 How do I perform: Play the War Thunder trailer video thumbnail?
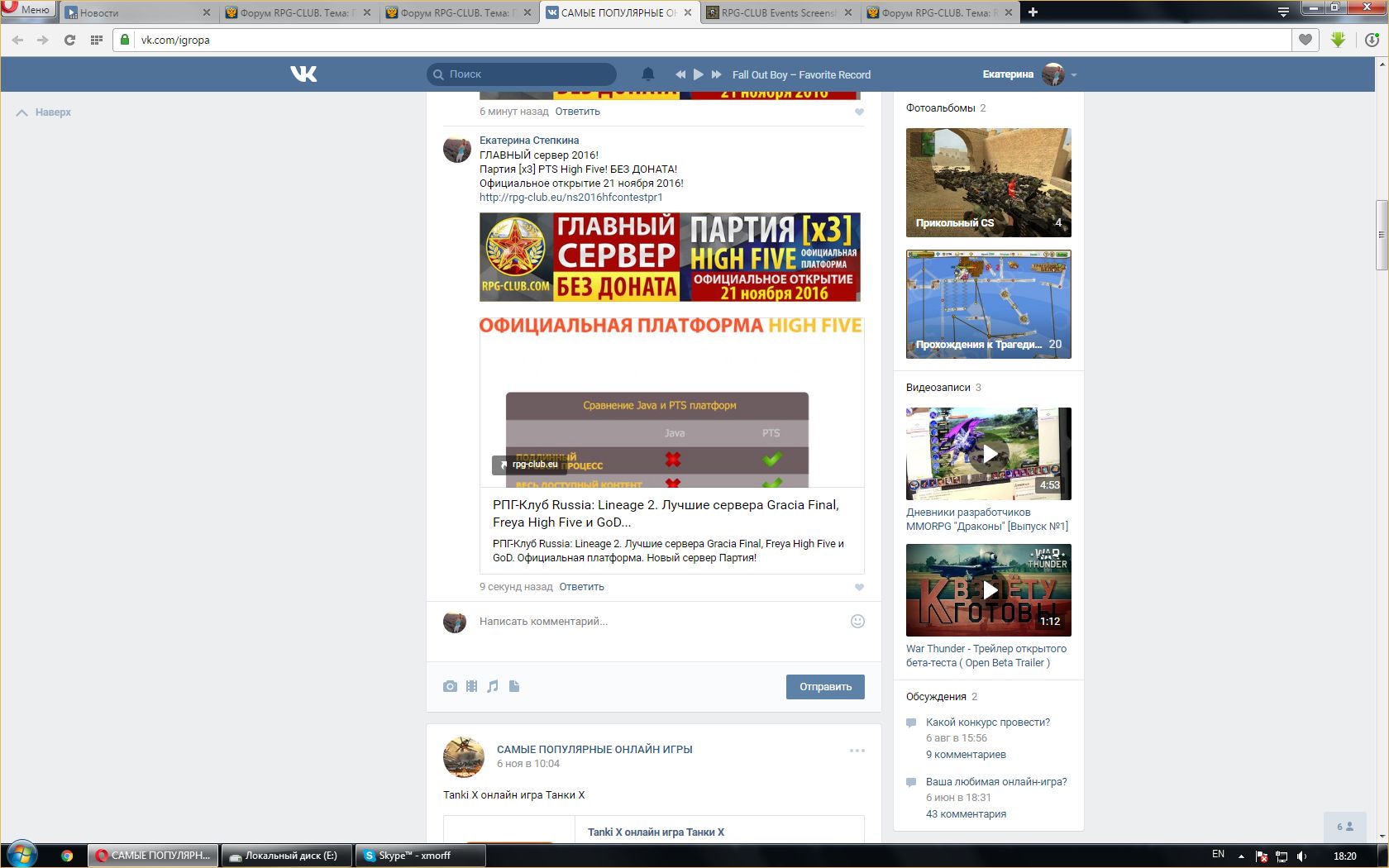989,590
